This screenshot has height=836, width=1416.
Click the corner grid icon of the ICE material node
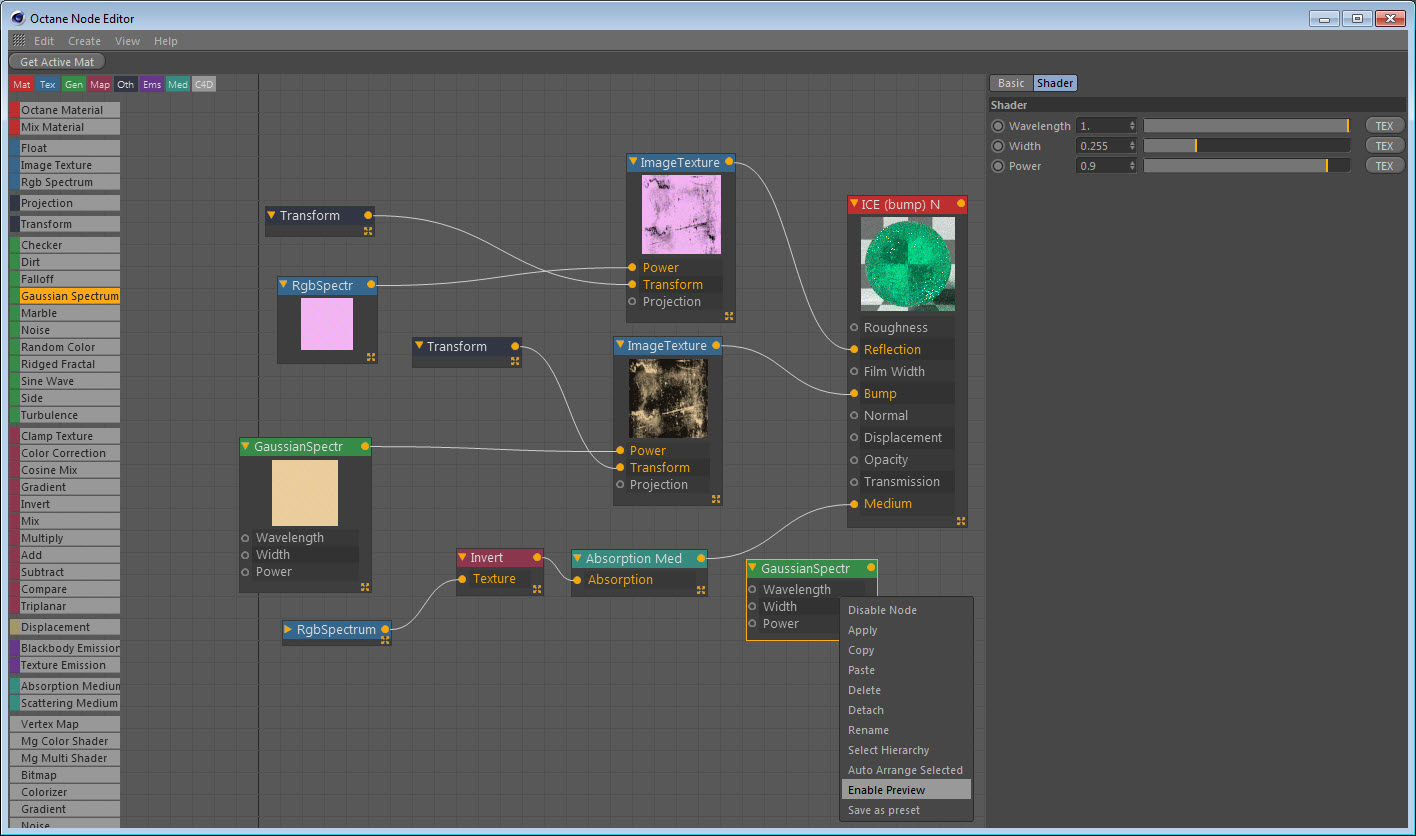961,521
